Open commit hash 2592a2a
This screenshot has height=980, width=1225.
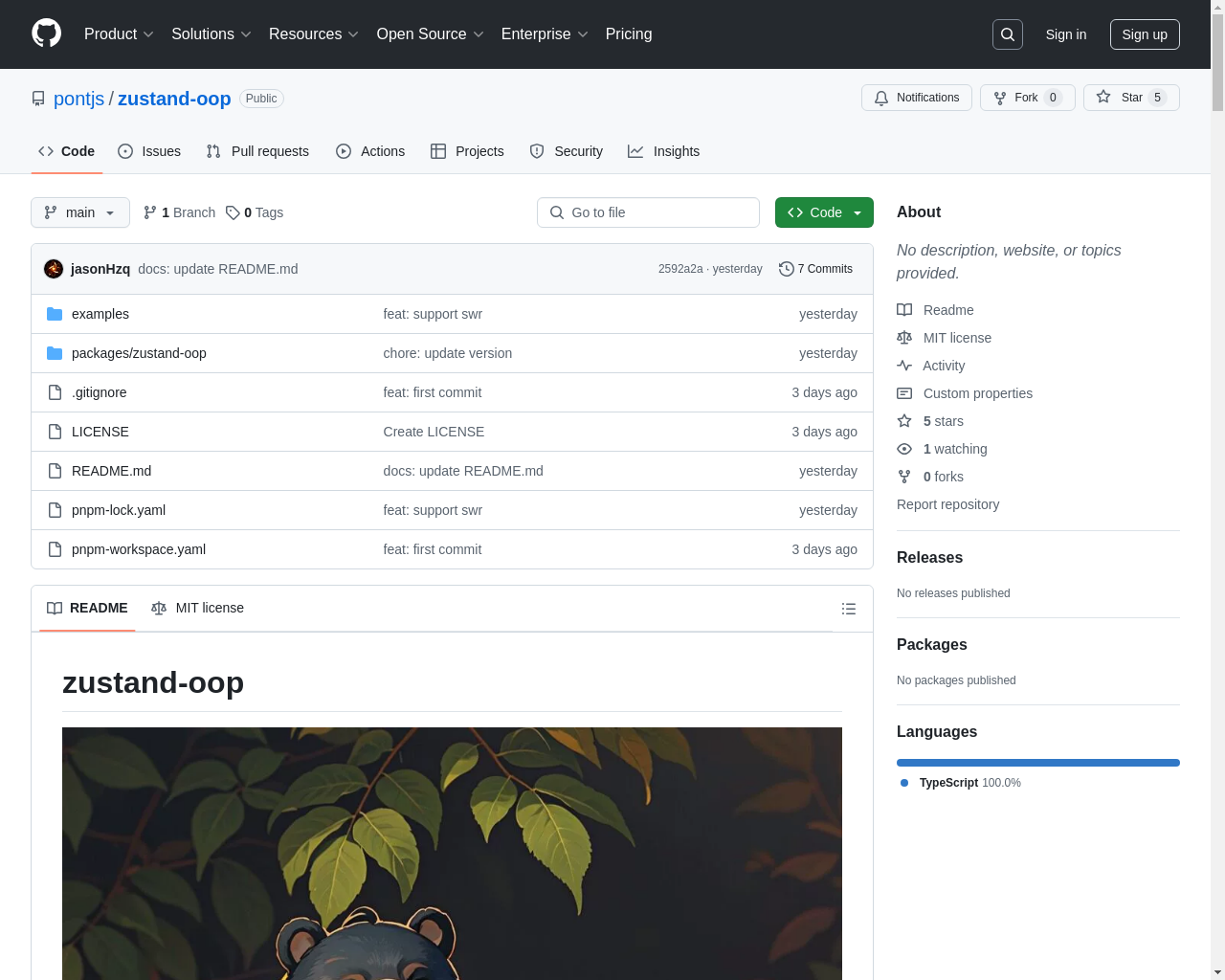pos(680,269)
